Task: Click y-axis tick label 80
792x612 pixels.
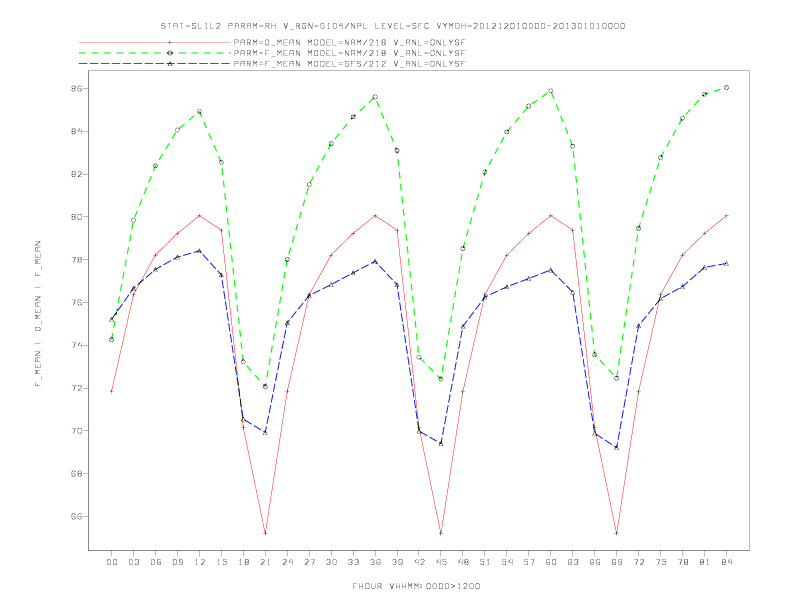Action: (x=76, y=217)
